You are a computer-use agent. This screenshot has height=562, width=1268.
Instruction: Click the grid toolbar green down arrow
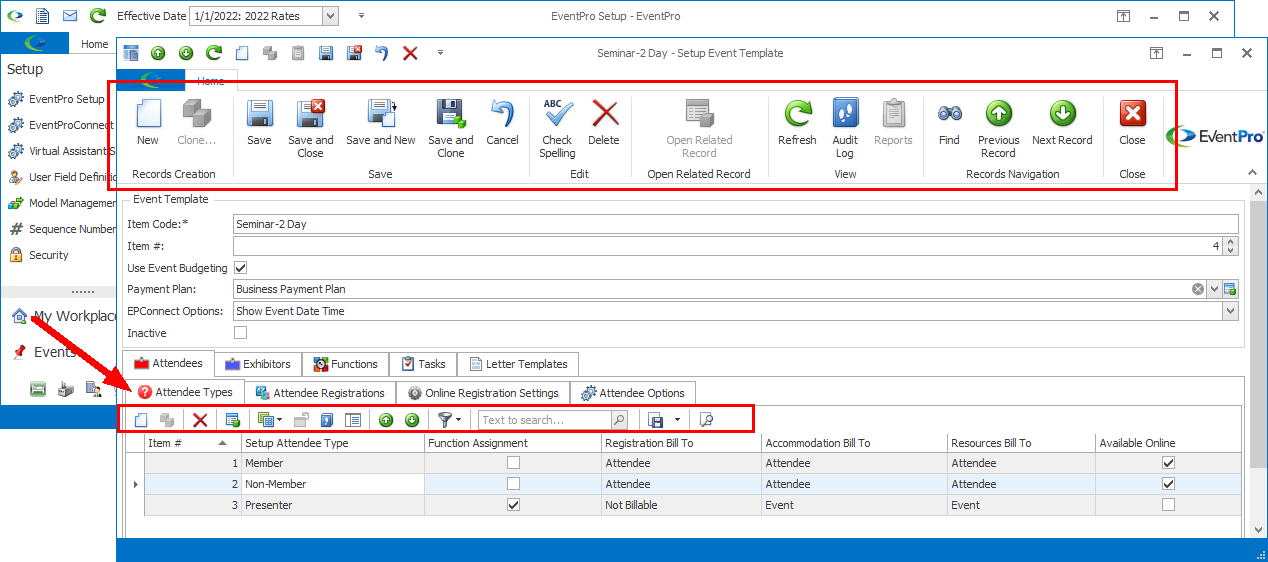tap(411, 420)
